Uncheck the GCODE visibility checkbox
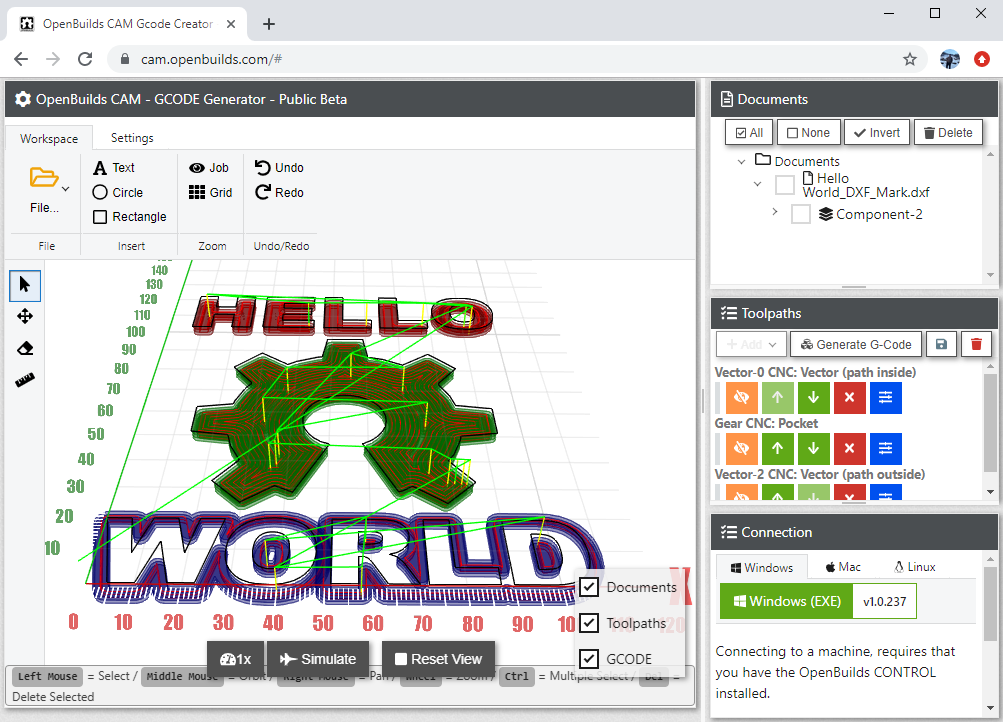This screenshot has width=1003, height=722. (x=589, y=659)
